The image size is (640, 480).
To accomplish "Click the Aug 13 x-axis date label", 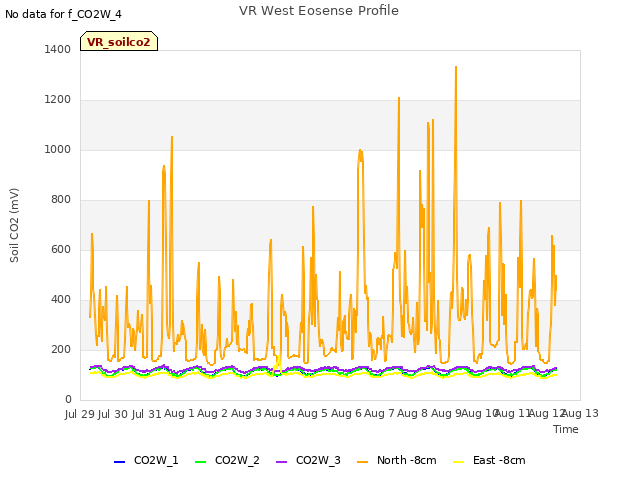I will (581, 413).
